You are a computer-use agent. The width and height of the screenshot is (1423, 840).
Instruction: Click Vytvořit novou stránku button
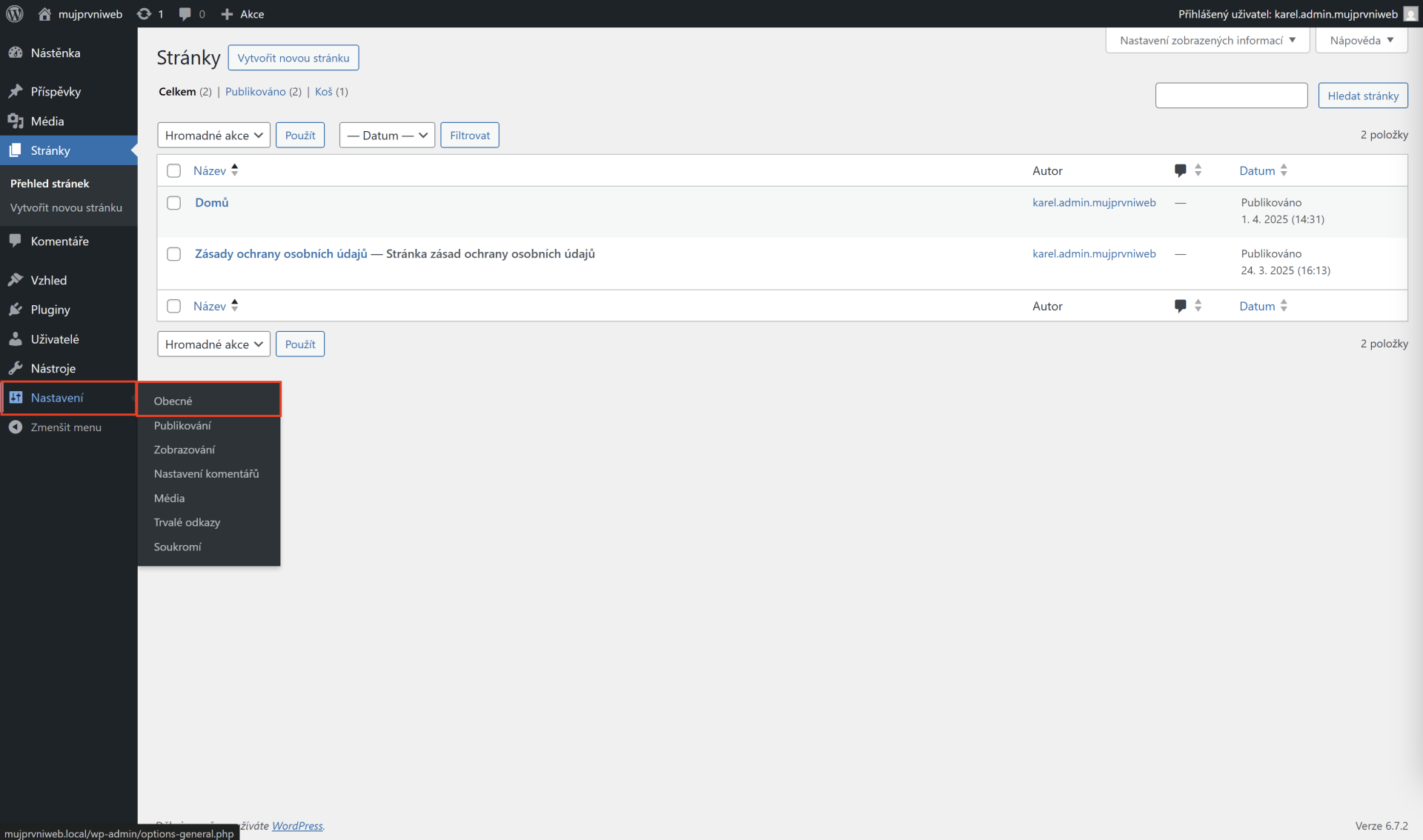[293, 58]
